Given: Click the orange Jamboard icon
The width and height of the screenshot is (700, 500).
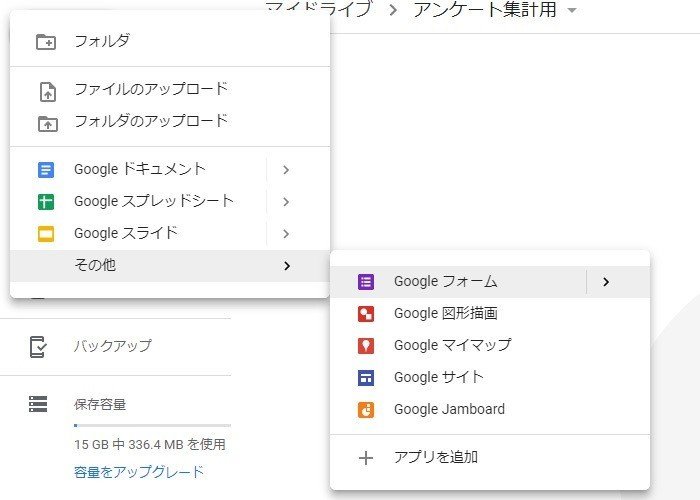Looking at the screenshot, I should tap(366, 410).
